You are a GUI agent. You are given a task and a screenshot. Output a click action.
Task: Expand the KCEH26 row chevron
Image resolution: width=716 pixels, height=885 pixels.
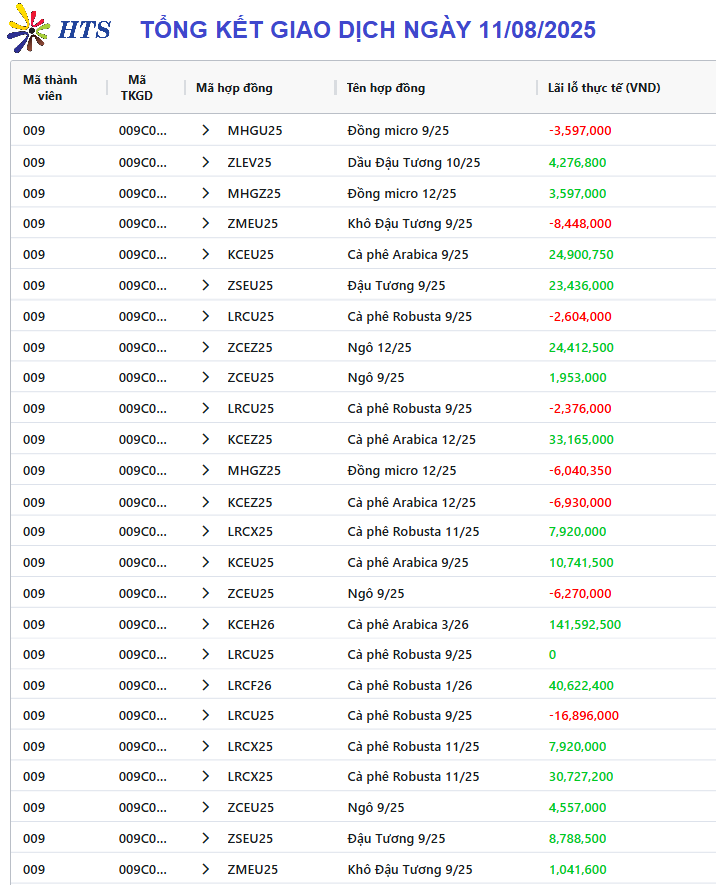point(205,624)
